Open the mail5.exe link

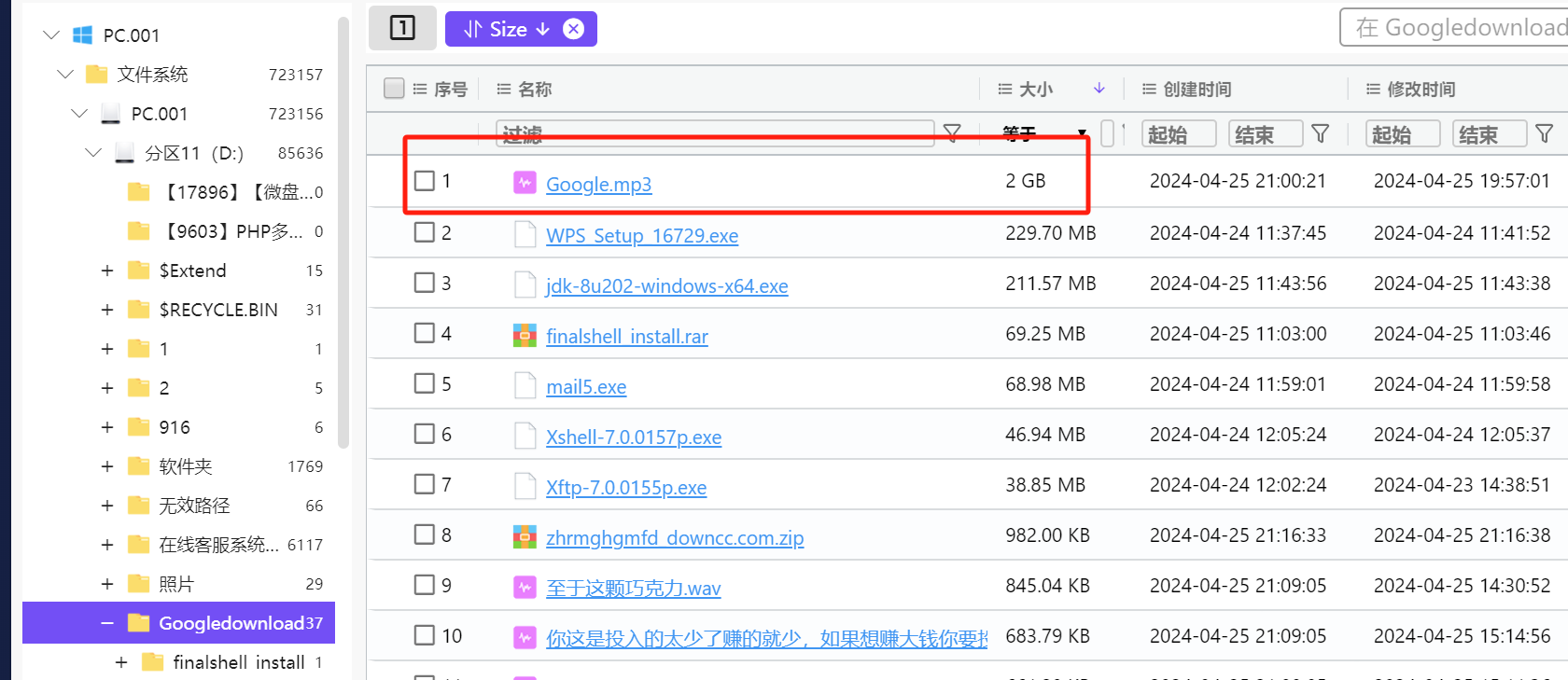click(586, 387)
